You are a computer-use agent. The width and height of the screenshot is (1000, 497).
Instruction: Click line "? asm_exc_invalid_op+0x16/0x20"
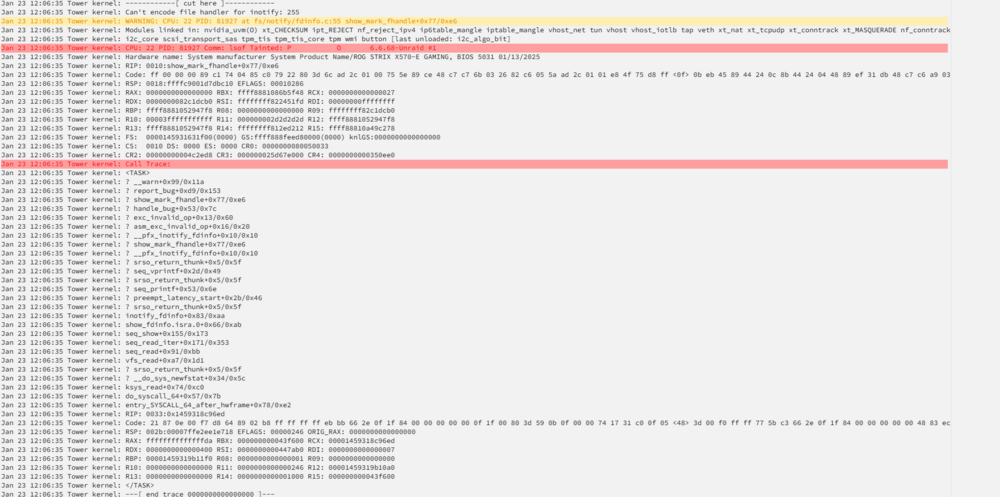(x=125, y=226)
